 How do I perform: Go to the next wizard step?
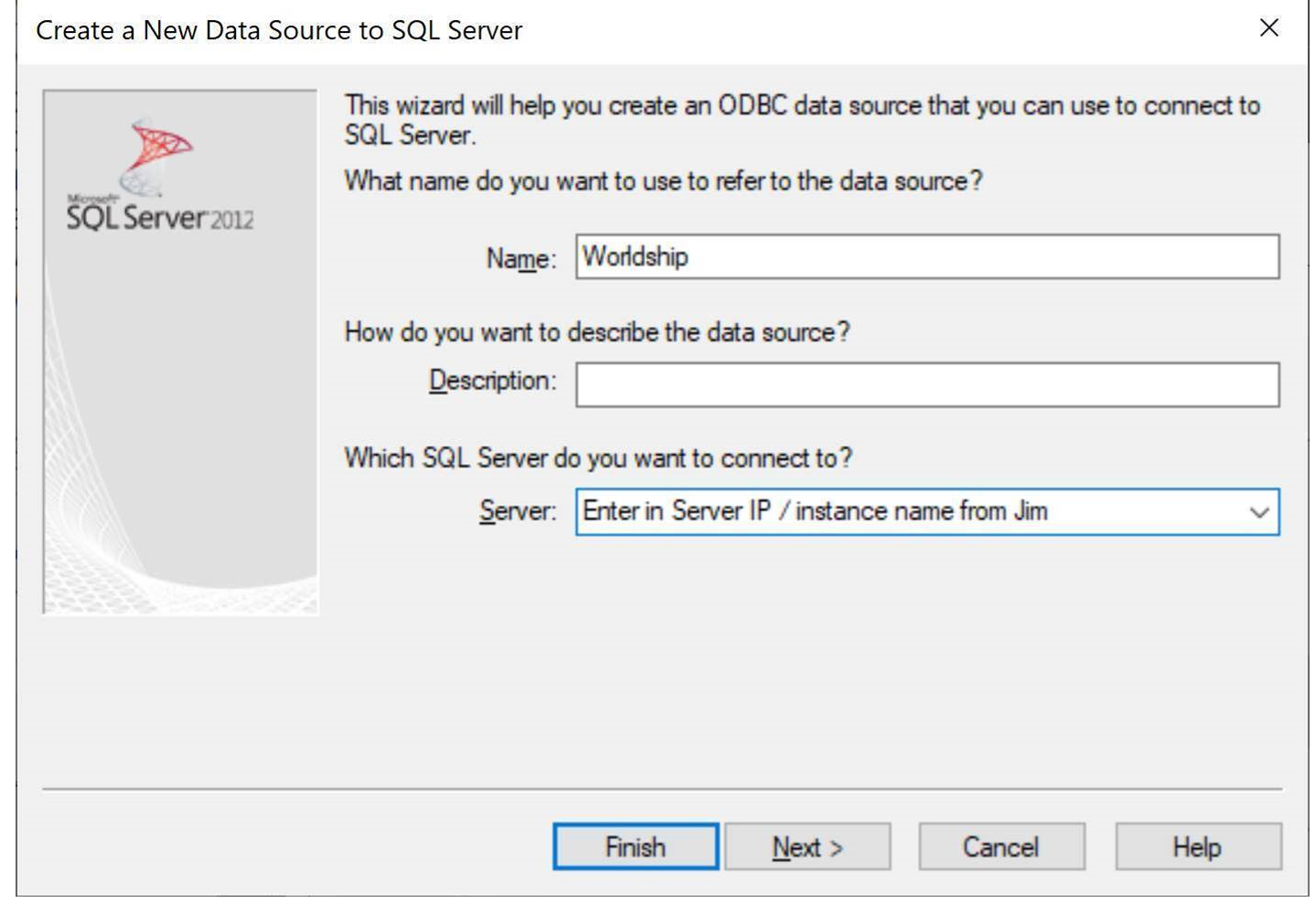point(808,846)
